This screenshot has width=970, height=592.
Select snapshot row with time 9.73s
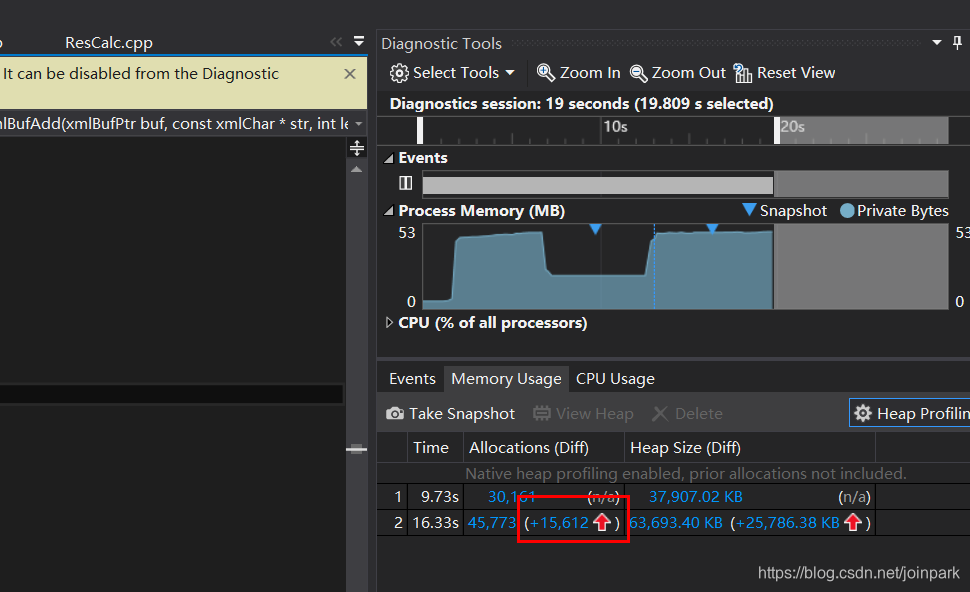tap(625, 497)
